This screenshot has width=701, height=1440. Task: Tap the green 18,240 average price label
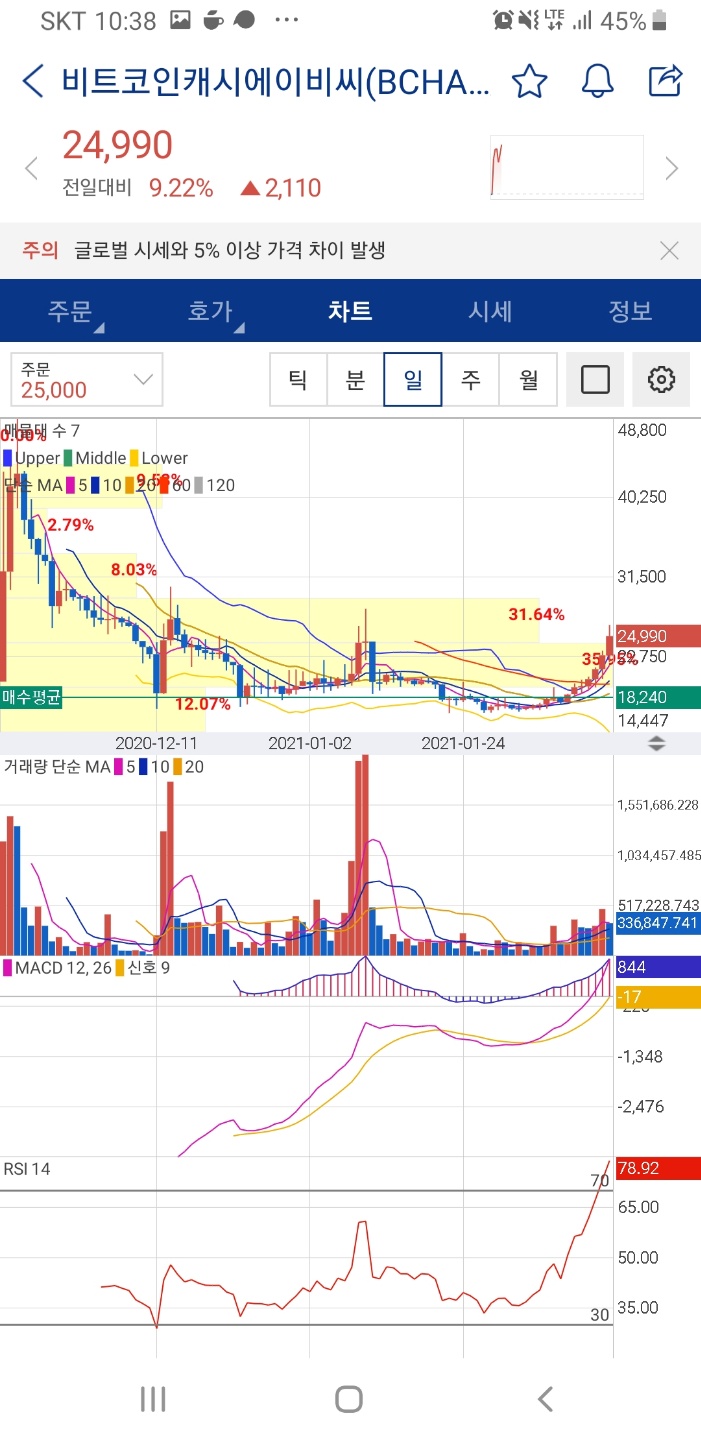point(658,698)
